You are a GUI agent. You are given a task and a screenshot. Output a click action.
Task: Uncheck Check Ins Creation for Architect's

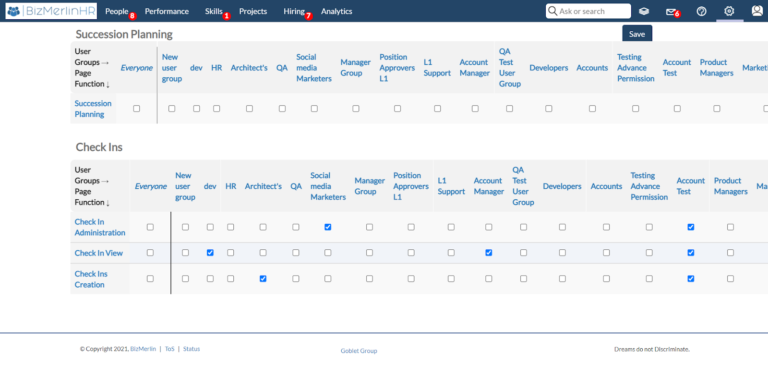click(263, 279)
